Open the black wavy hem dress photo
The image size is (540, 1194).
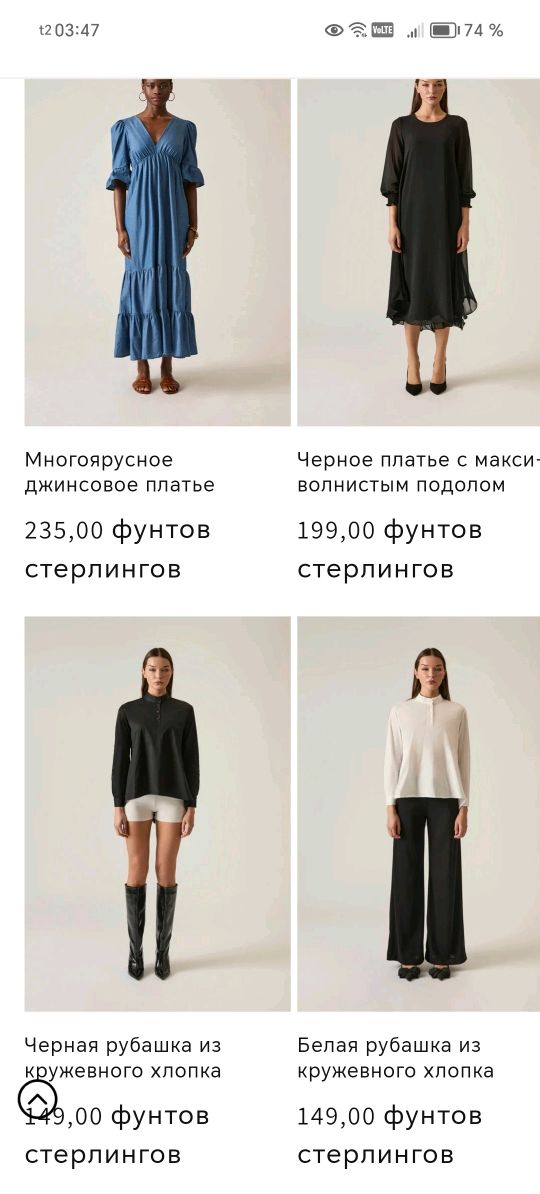(418, 252)
